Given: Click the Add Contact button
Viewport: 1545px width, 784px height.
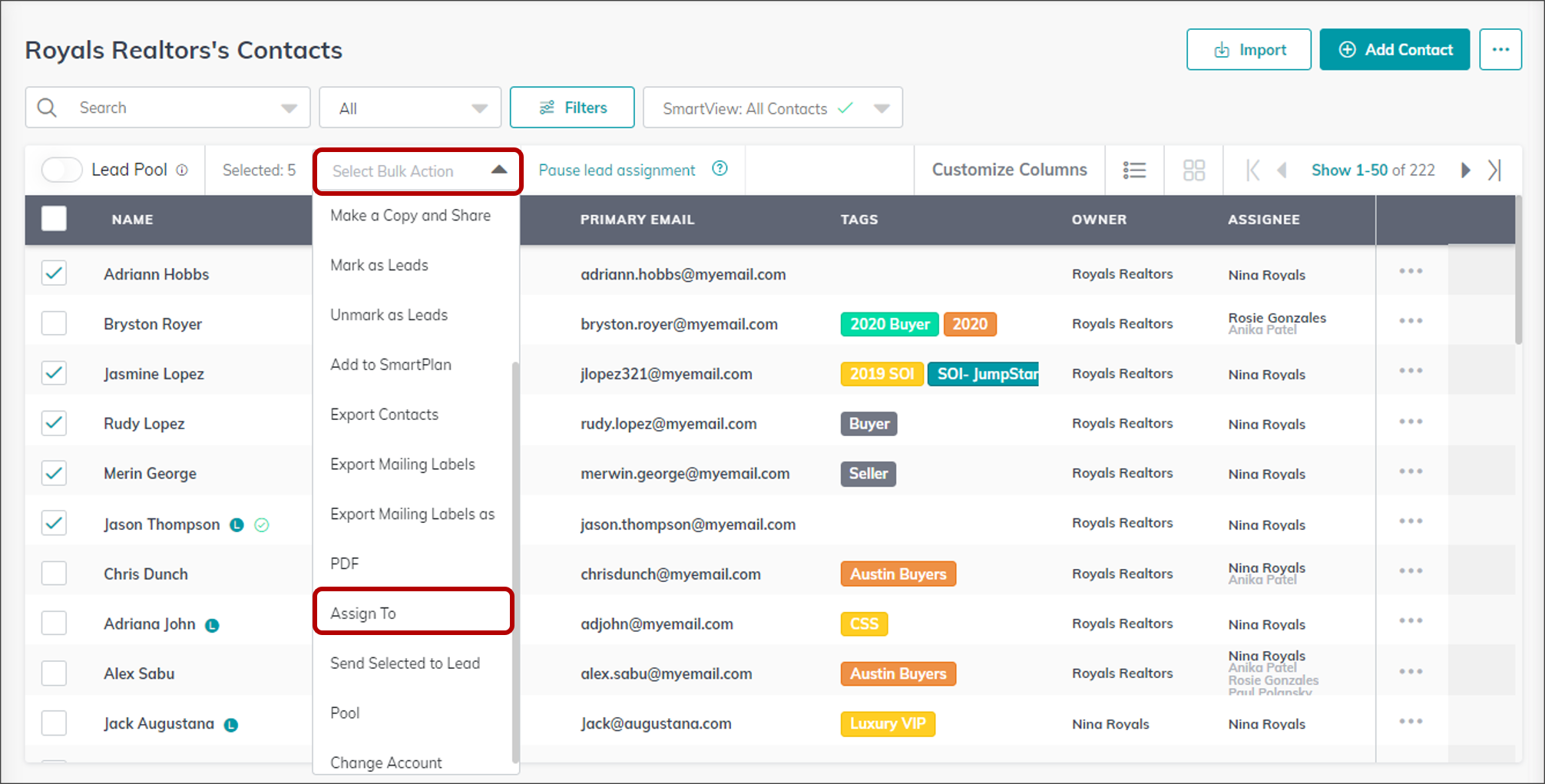Looking at the screenshot, I should (1394, 50).
